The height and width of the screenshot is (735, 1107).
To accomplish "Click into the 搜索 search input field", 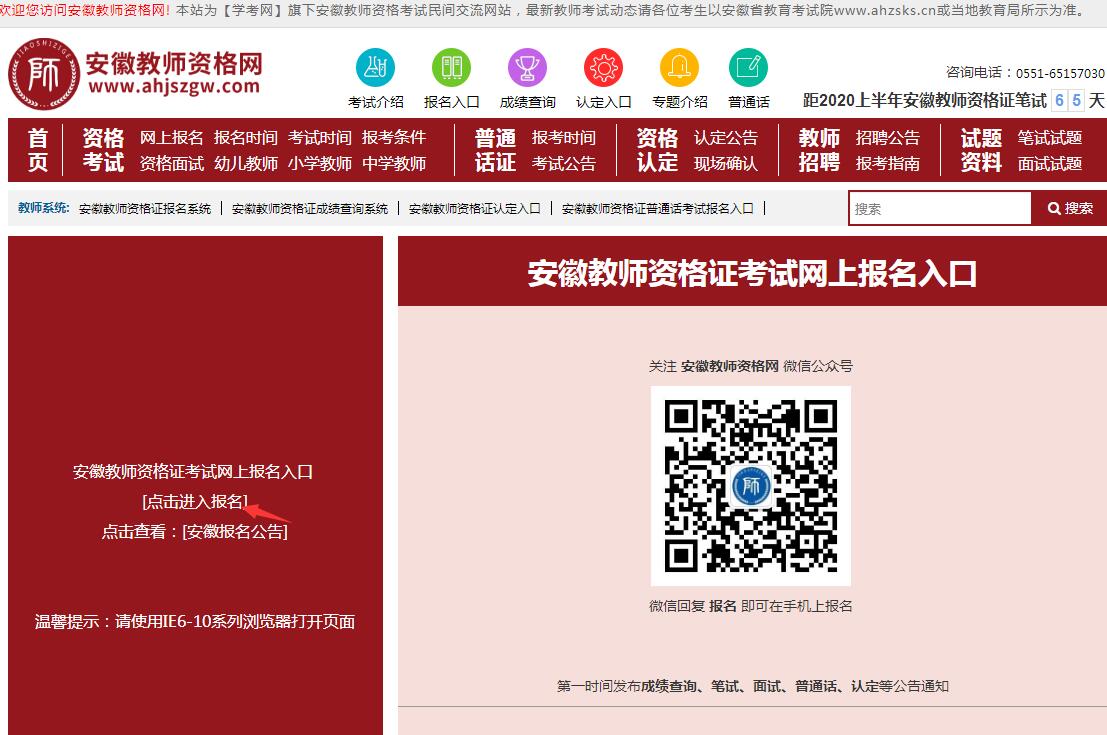I will (940, 208).
